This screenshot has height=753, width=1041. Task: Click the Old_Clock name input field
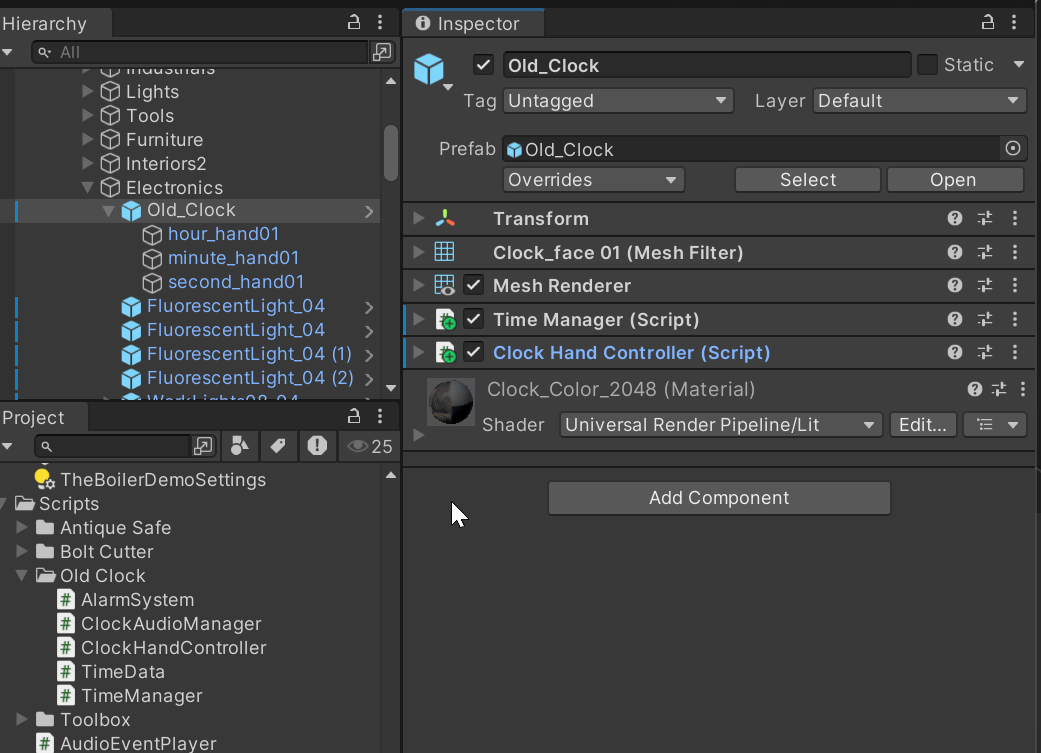707,65
